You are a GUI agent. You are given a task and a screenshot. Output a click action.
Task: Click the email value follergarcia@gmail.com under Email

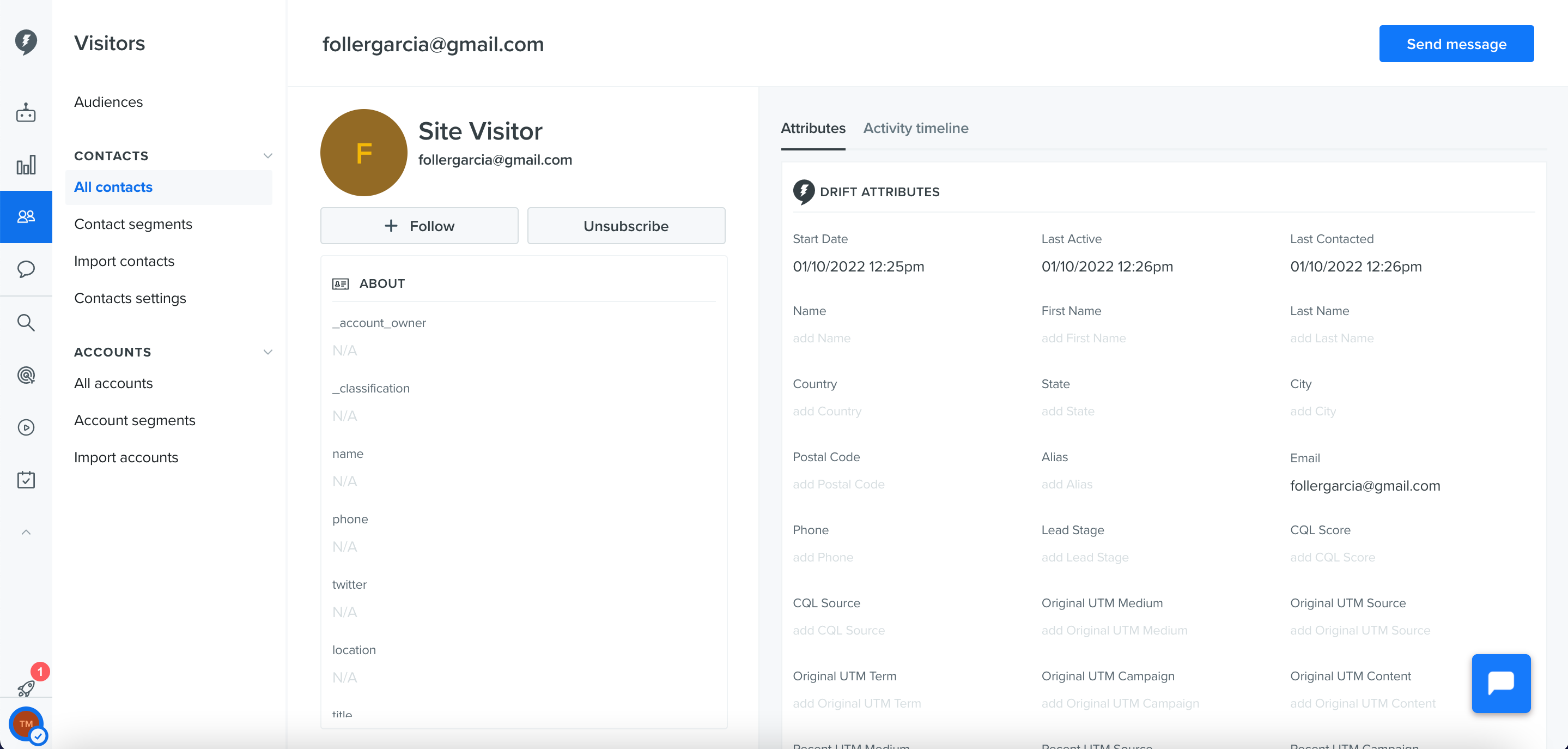pyautogui.click(x=1365, y=486)
